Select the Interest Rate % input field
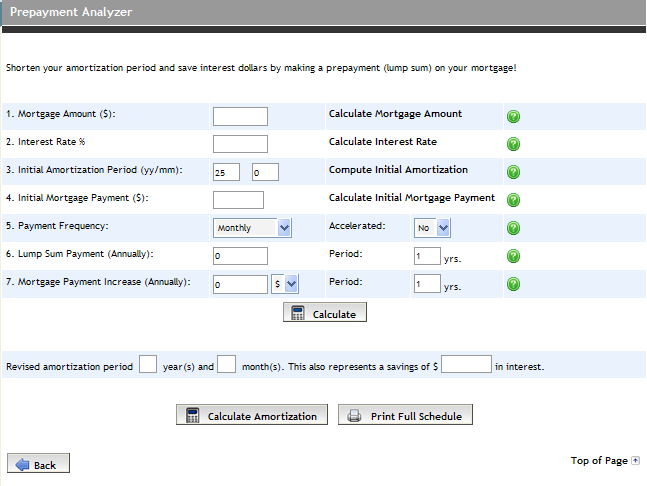The width and height of the screenshot is (647, 486). coord(240,144)
